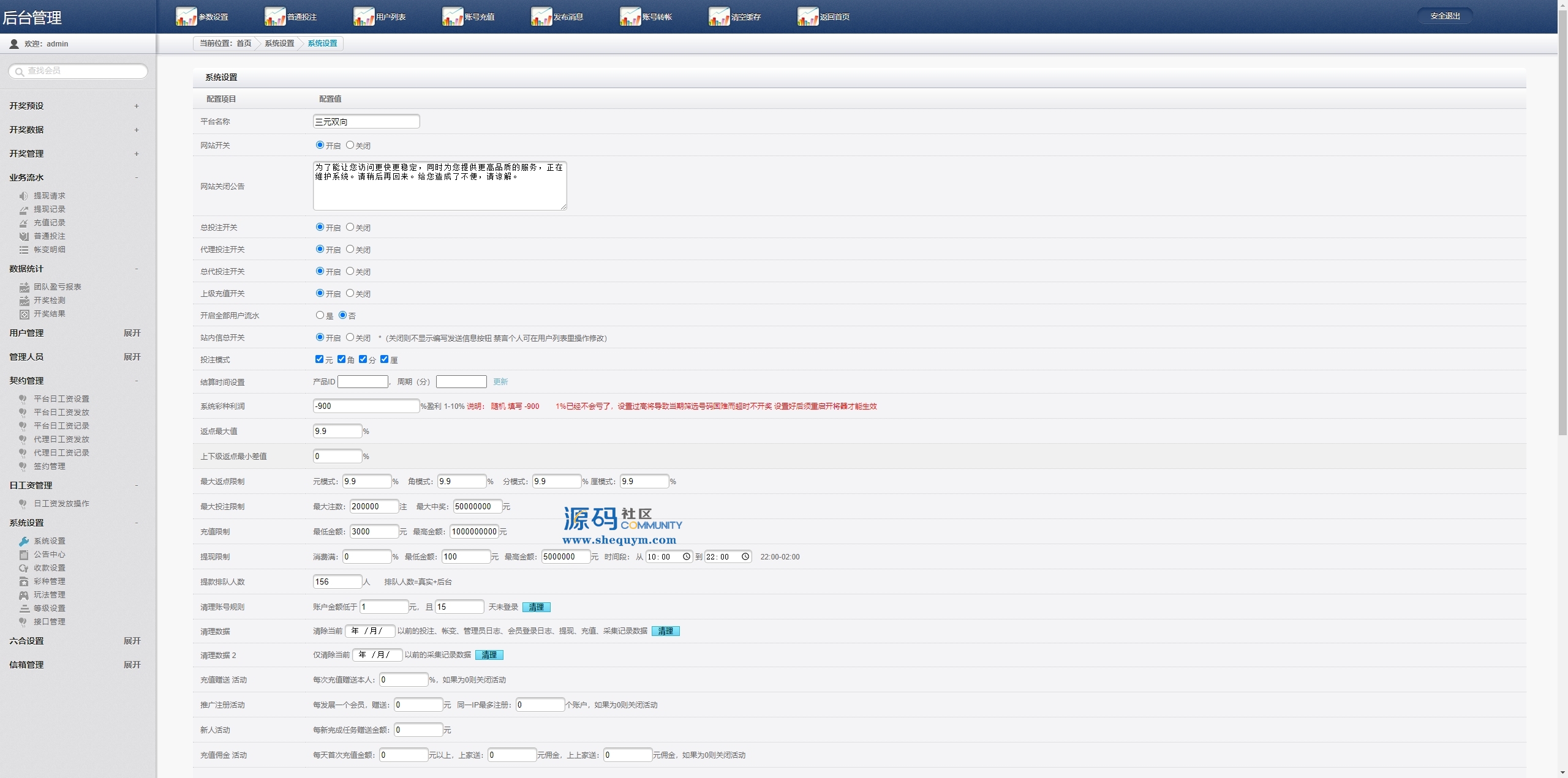Click the 账号充值 toolbar icon
The image size is (1568, 778).
pyautogui.click(x=453, y=17)
